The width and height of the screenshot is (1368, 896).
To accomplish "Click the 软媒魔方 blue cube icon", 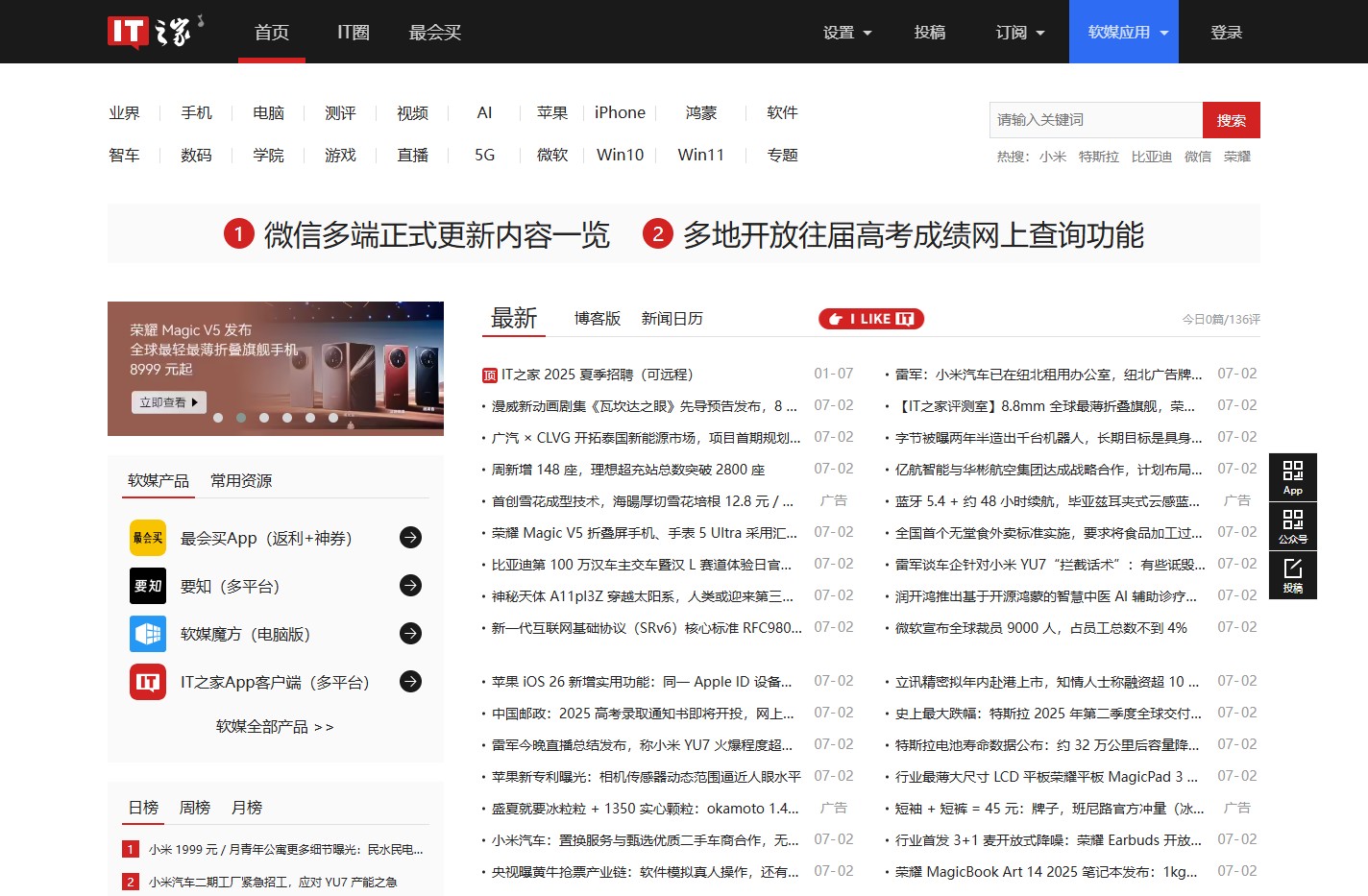I will pyautogui.click(x=148, y=634).
